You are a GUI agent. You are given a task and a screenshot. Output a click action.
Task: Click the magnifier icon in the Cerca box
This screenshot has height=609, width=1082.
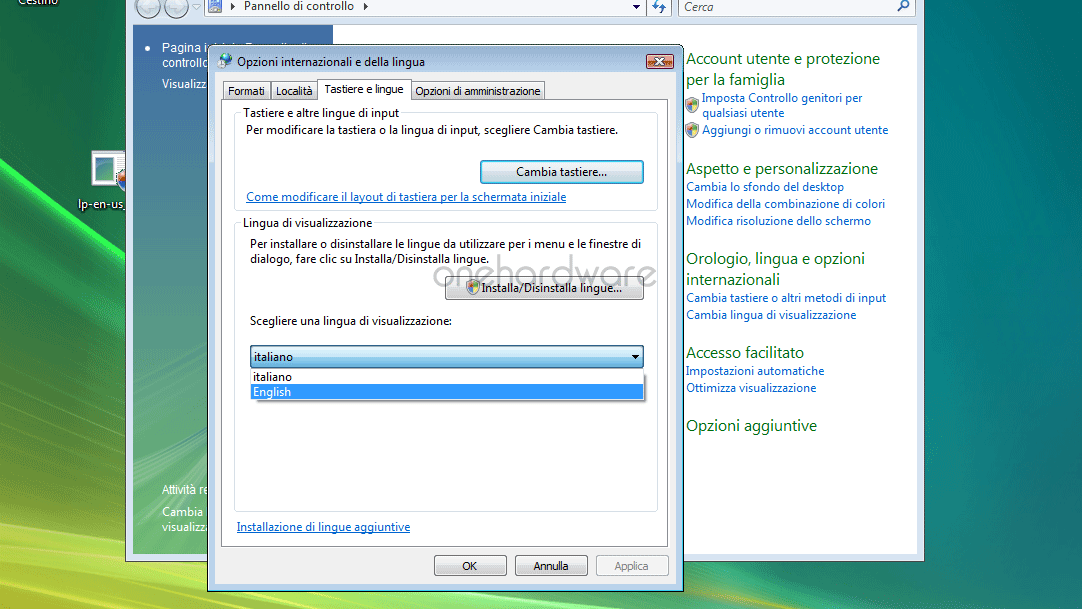(x=903, y=7)
